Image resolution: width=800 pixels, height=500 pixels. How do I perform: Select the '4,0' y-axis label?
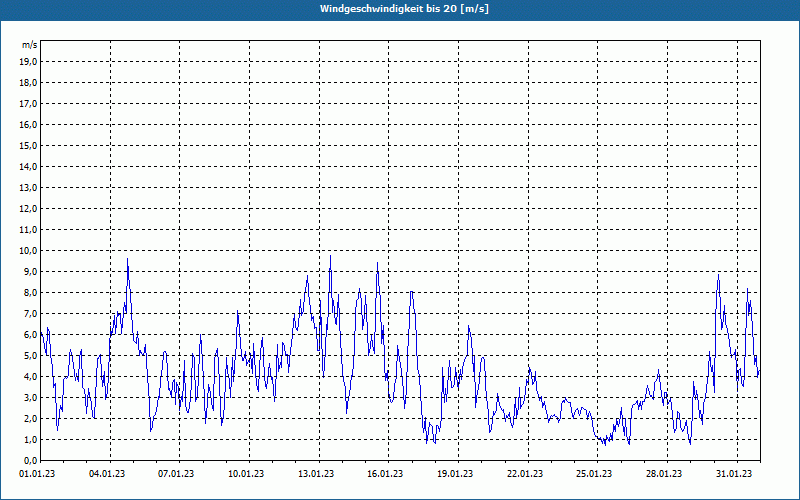30,377
